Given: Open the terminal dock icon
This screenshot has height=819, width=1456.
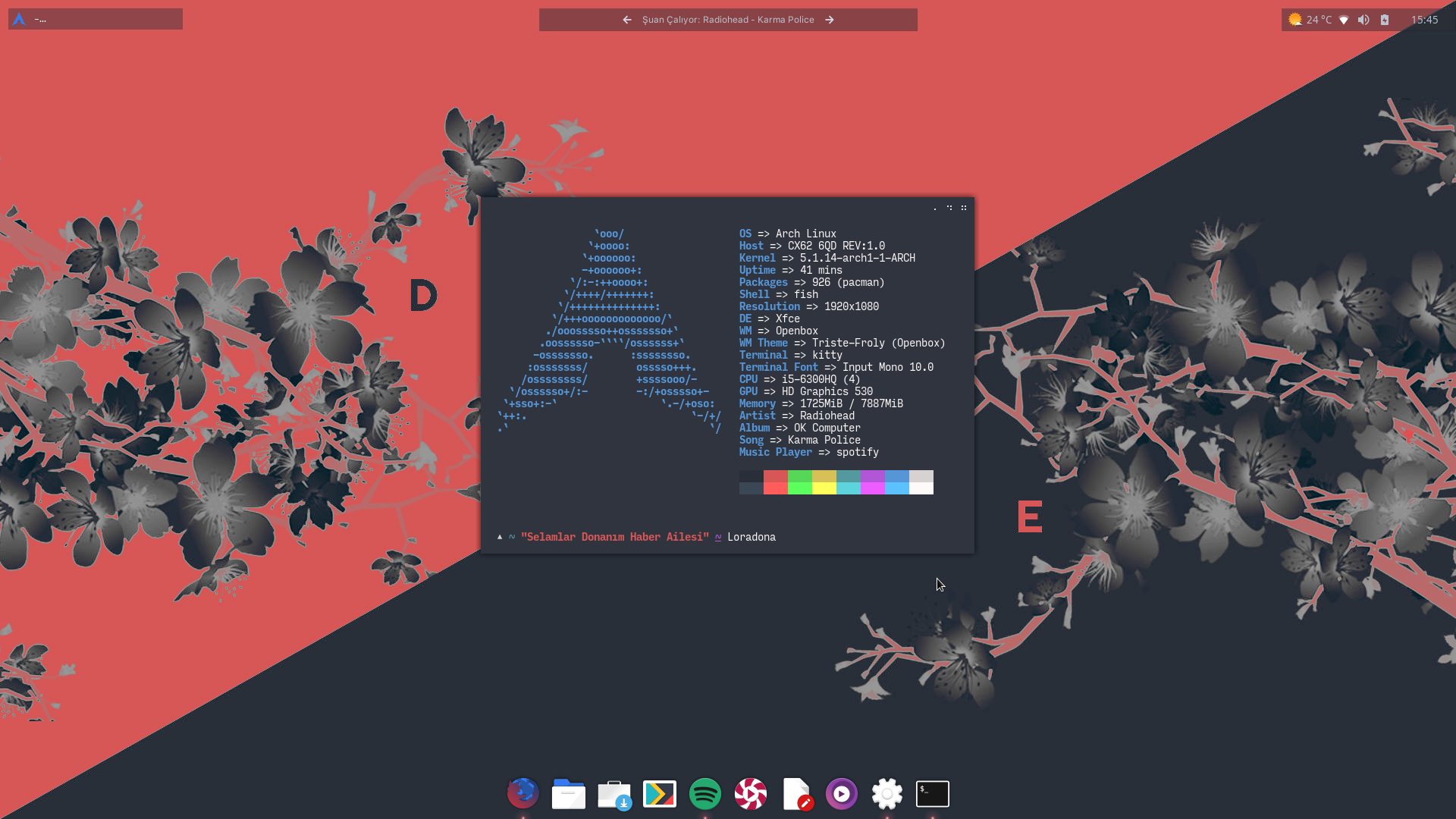Looking at the screenshot, I should click(933, 793).
